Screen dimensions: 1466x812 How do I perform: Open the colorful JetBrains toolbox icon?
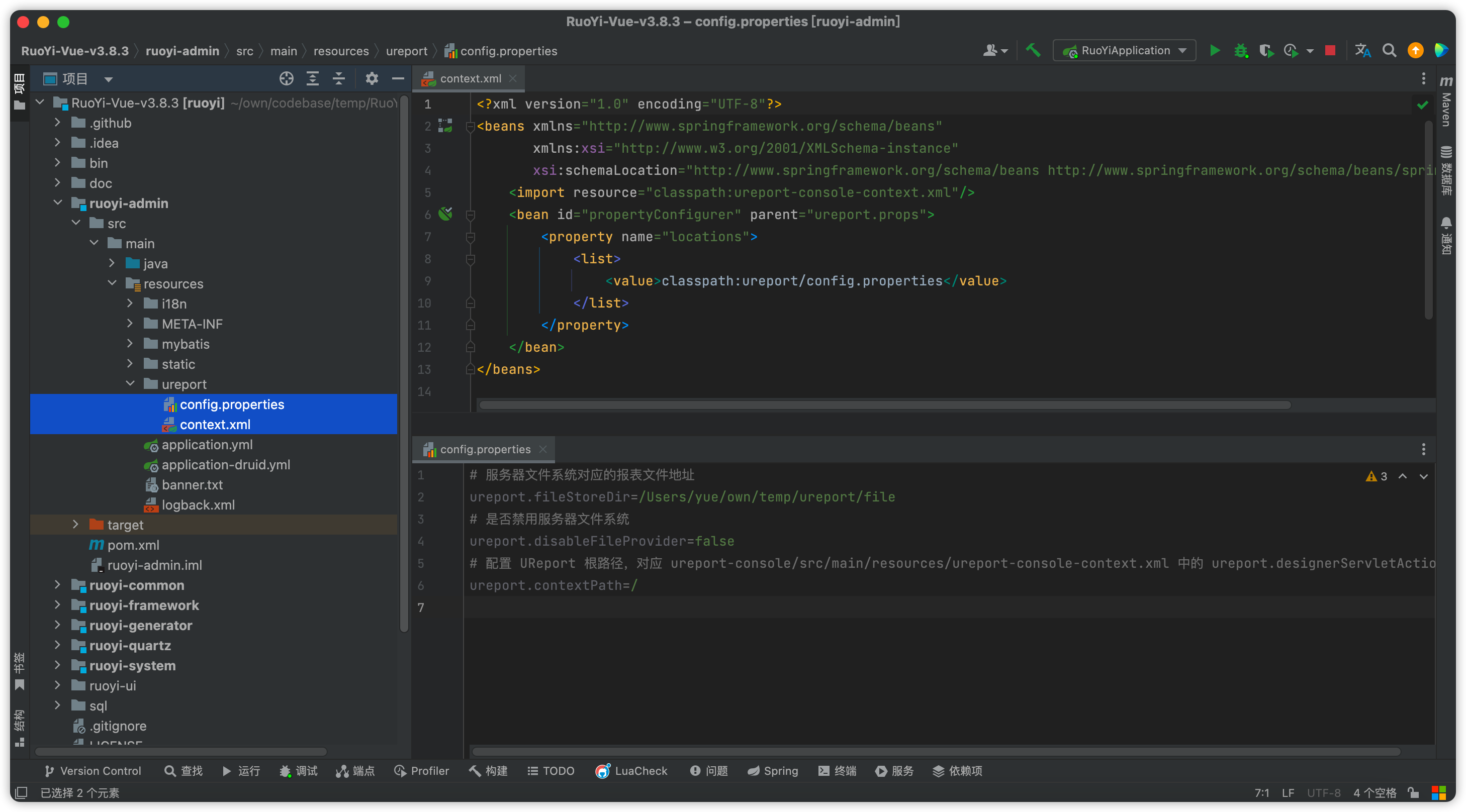point(1441,51)
